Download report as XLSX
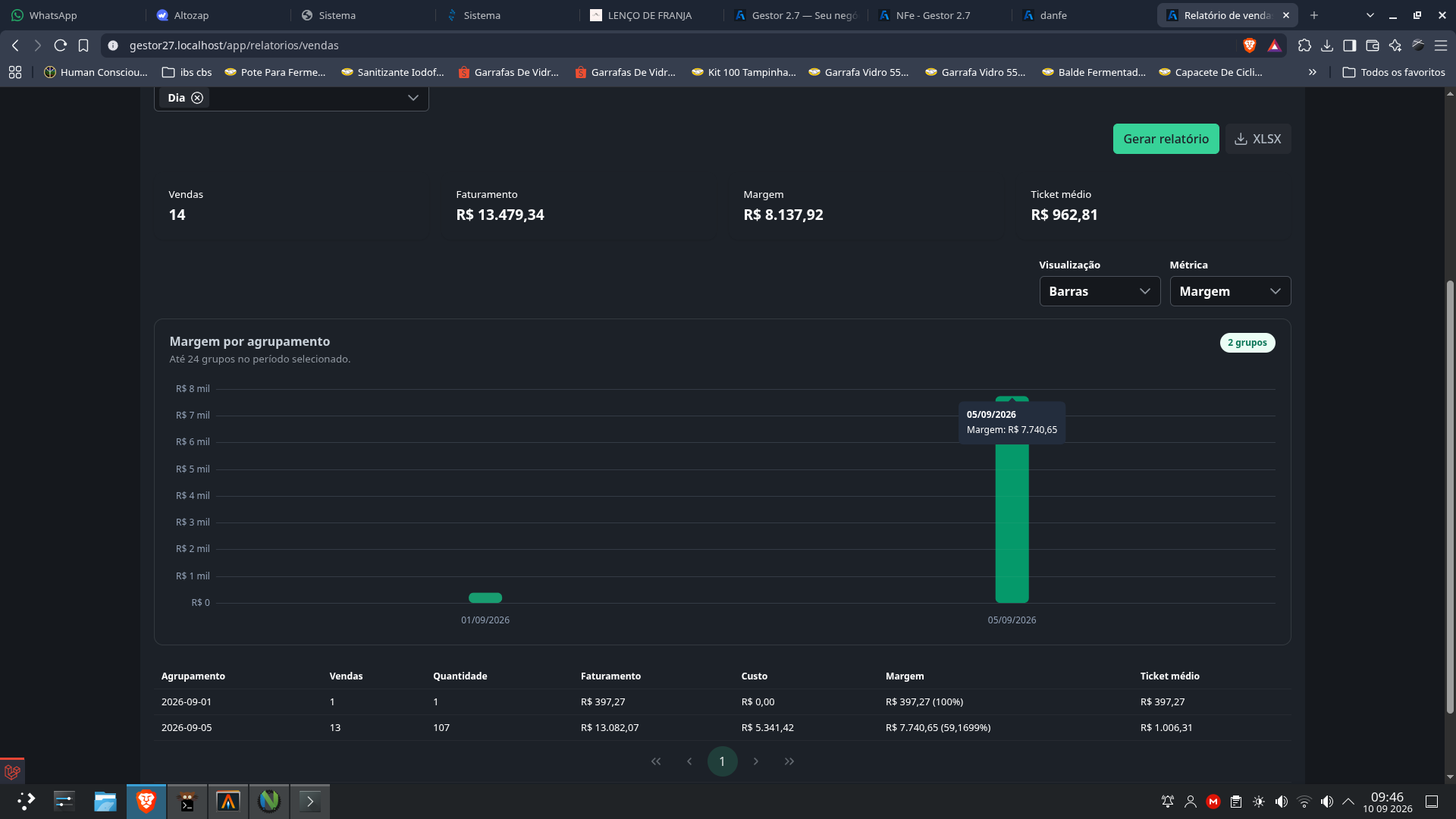The width and height of the screenshot is (1456, 819). point(1258,139)
